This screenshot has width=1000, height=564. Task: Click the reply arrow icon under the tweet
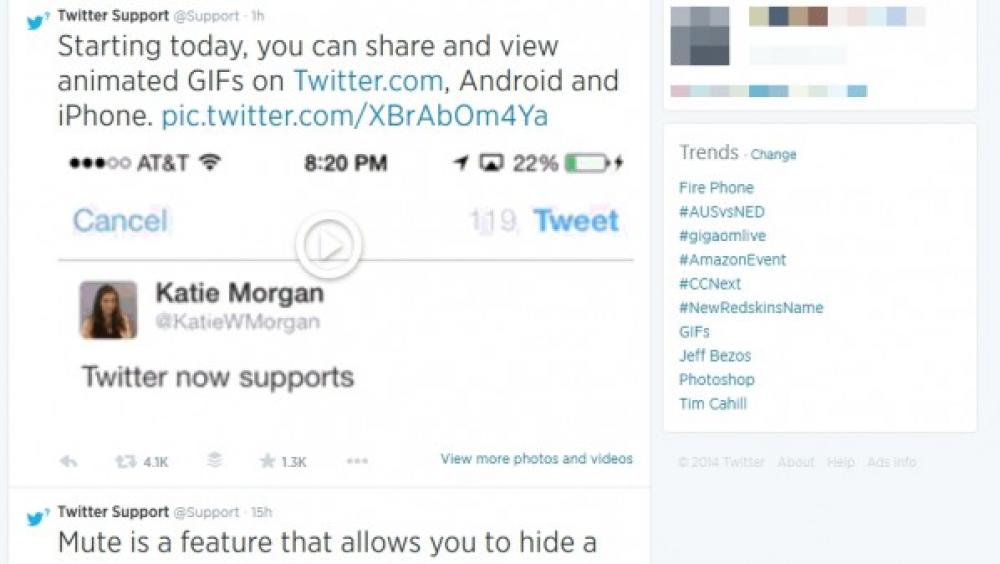68,461
